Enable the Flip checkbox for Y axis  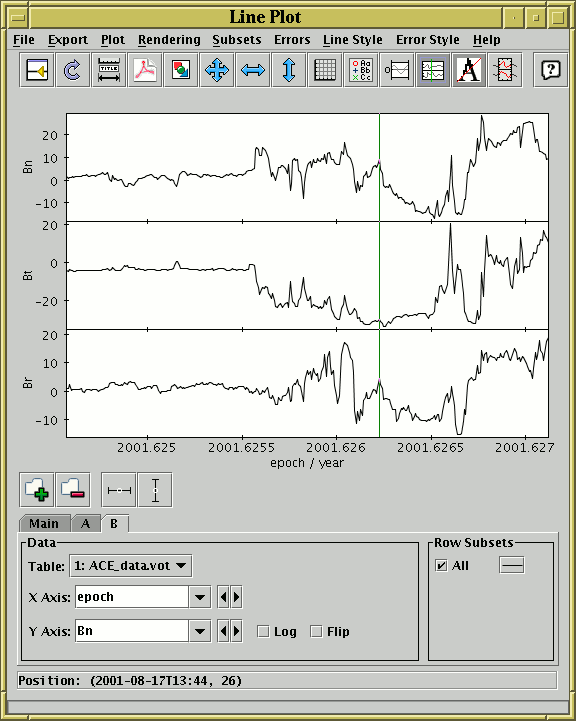click(316, 631)
